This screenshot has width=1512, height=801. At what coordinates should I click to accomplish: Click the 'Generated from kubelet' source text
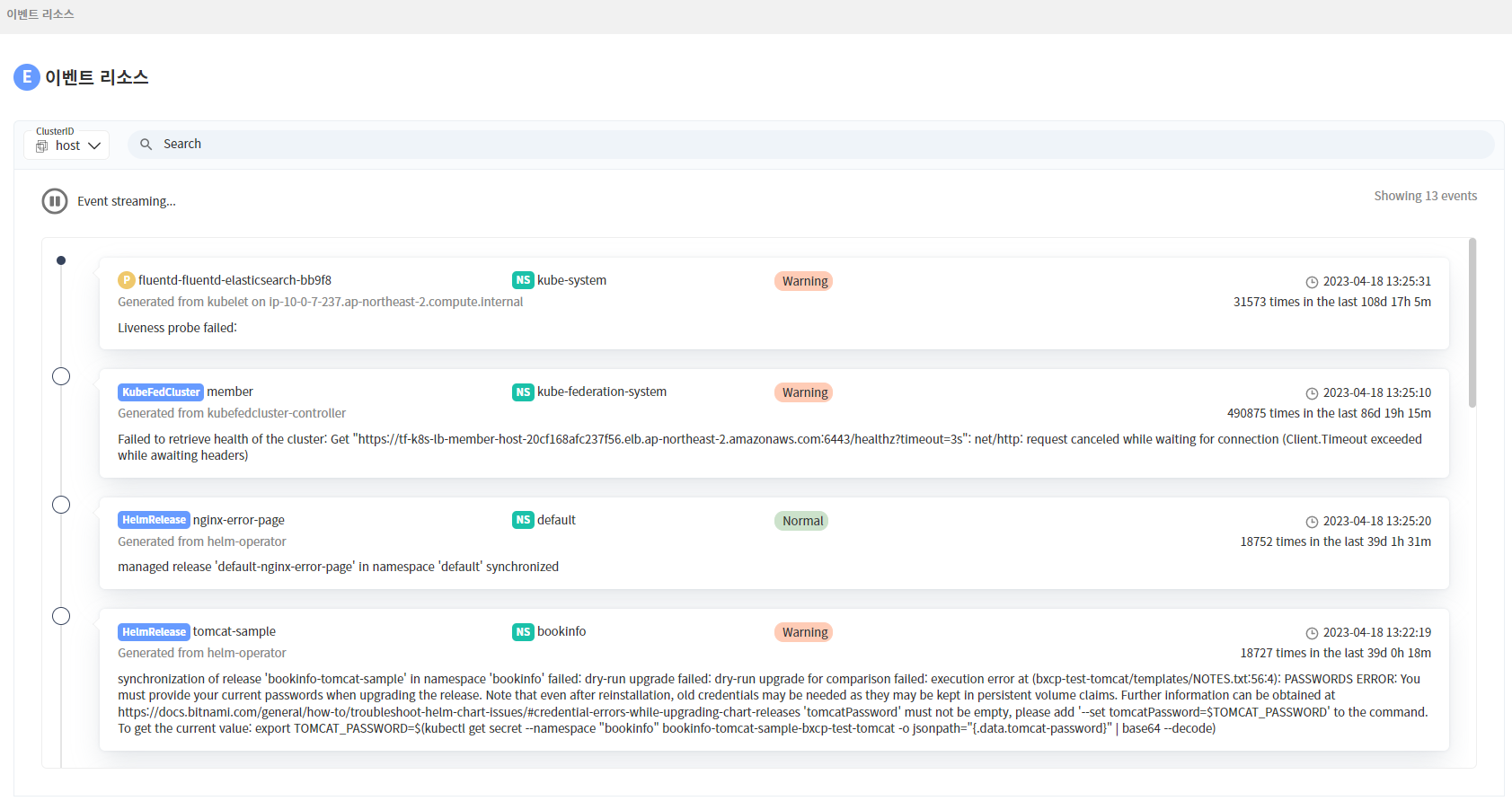pos(320,302)
